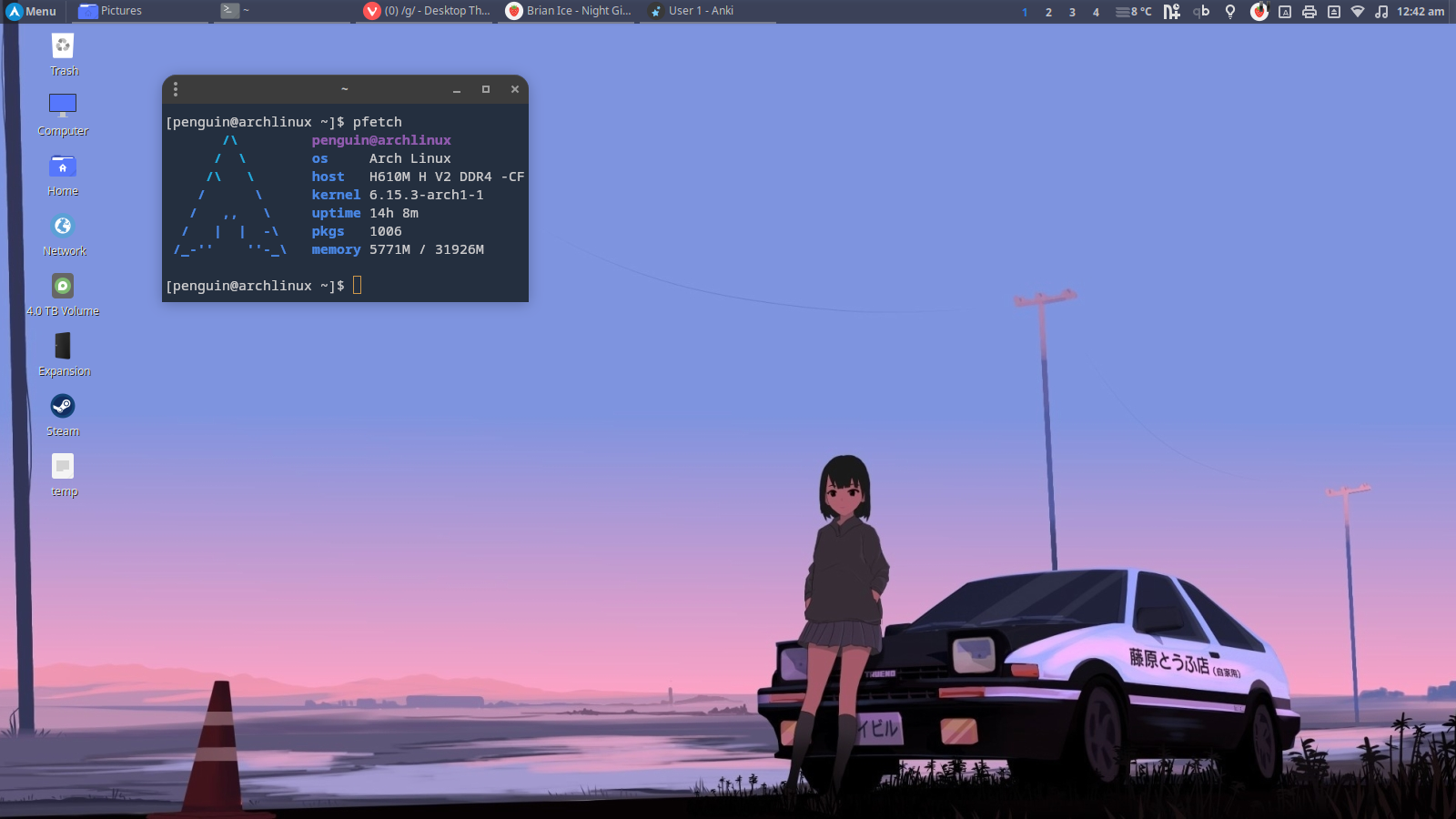Open the sound music note applet
This screenshot has height=819, width=1456.
click(x=1381, y=12)
